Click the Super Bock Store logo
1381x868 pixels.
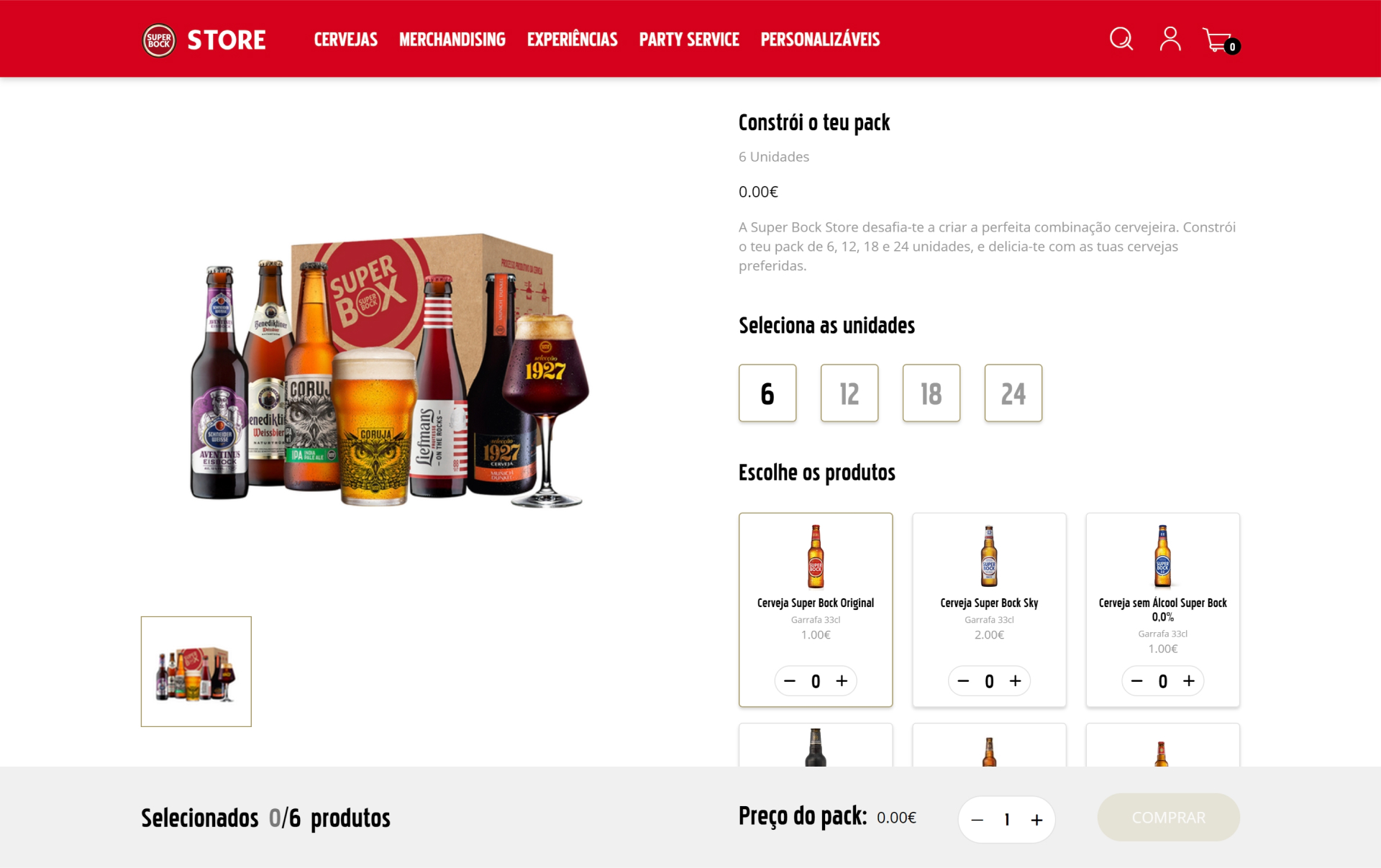point(204,40)
